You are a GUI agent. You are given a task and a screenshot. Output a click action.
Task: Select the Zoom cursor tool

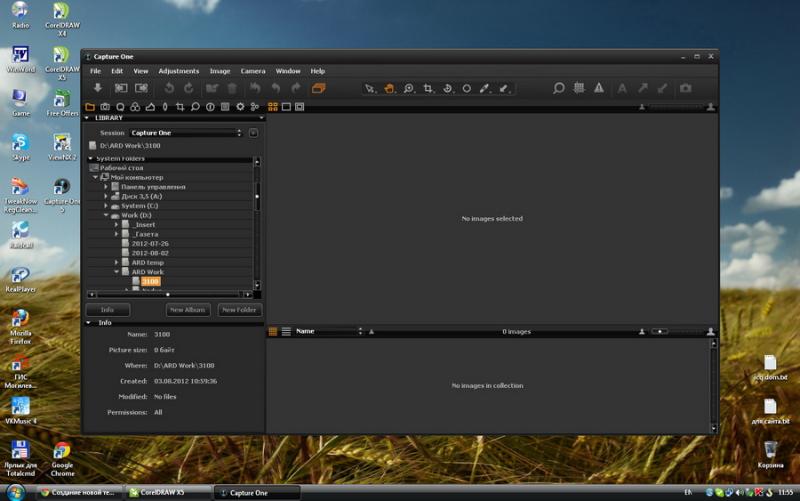click(x=408, y=88)
